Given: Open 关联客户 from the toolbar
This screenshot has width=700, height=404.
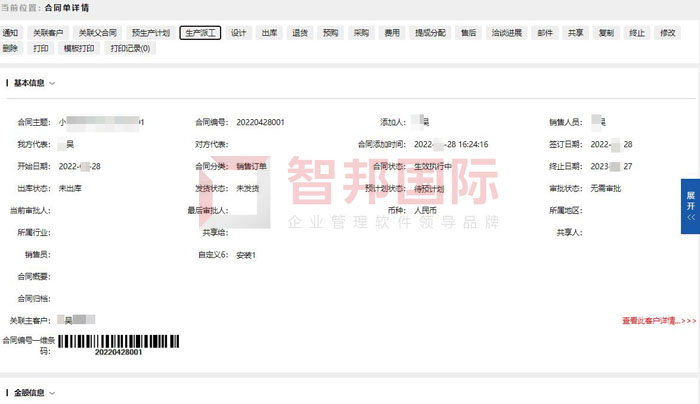Looking at the screenshot, I should pos(48,33).
